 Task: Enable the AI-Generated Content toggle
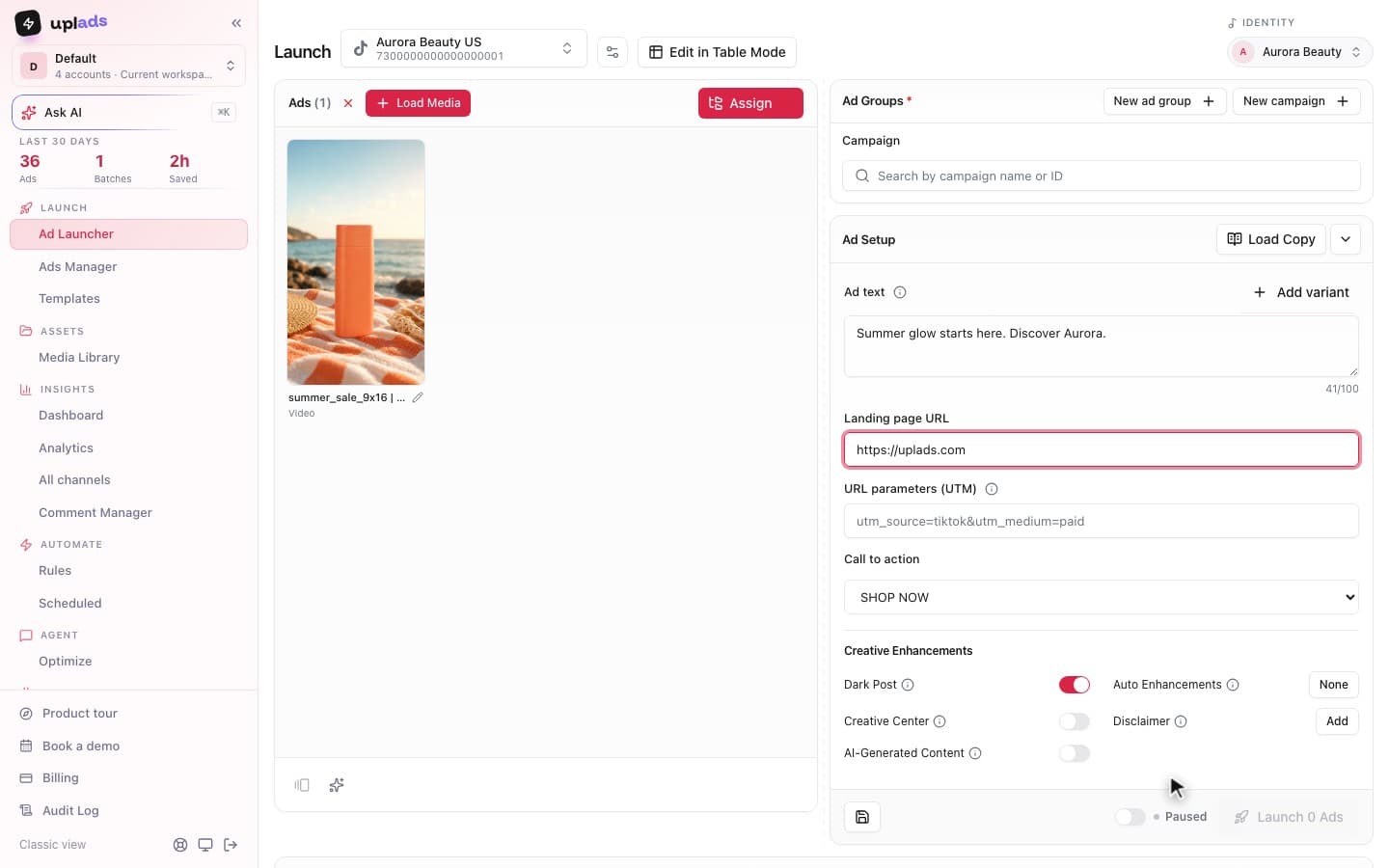pyautogui.click(x=1075, y=753)
